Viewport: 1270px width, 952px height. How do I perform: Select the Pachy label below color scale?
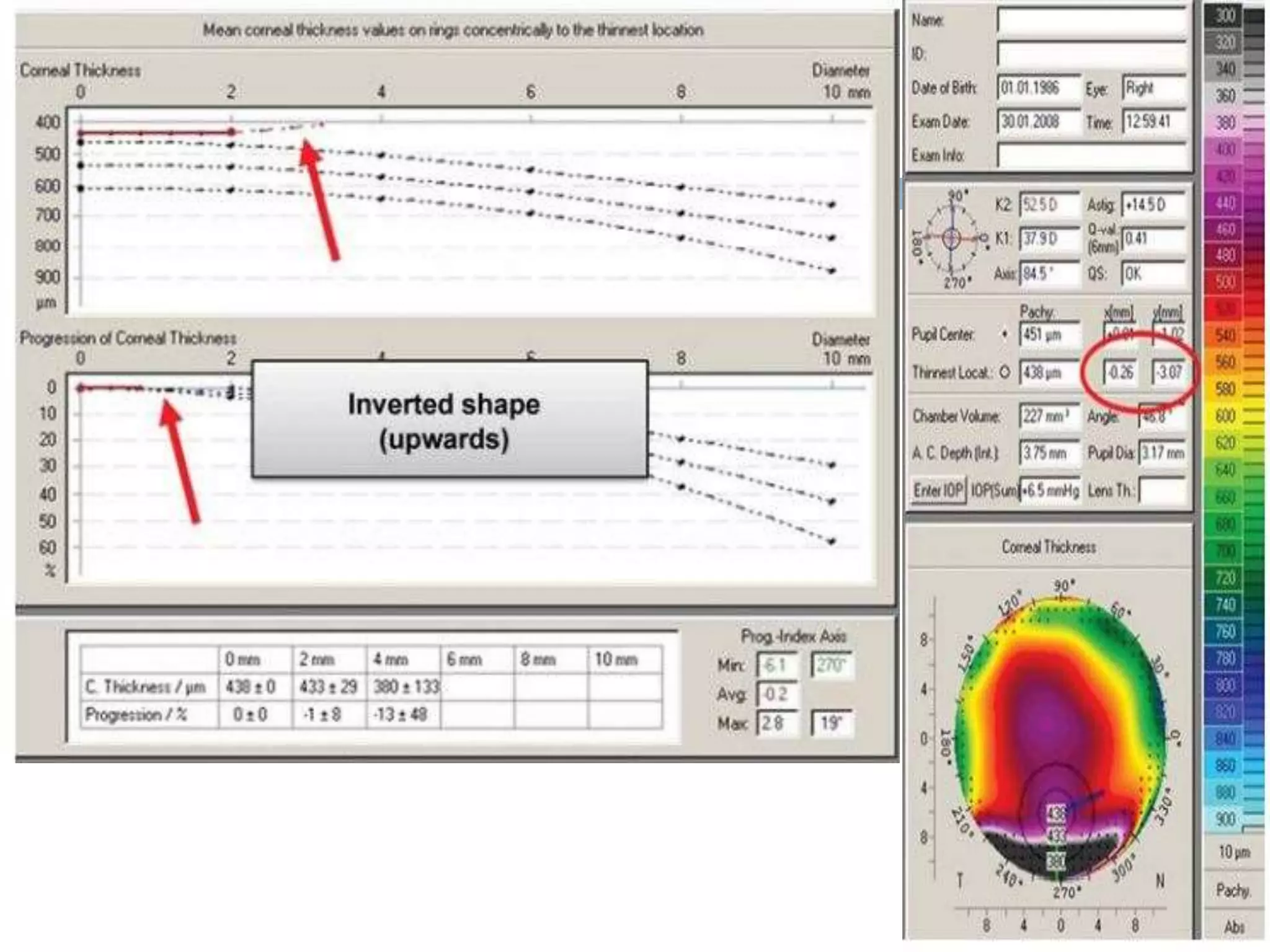[1232, 891]
